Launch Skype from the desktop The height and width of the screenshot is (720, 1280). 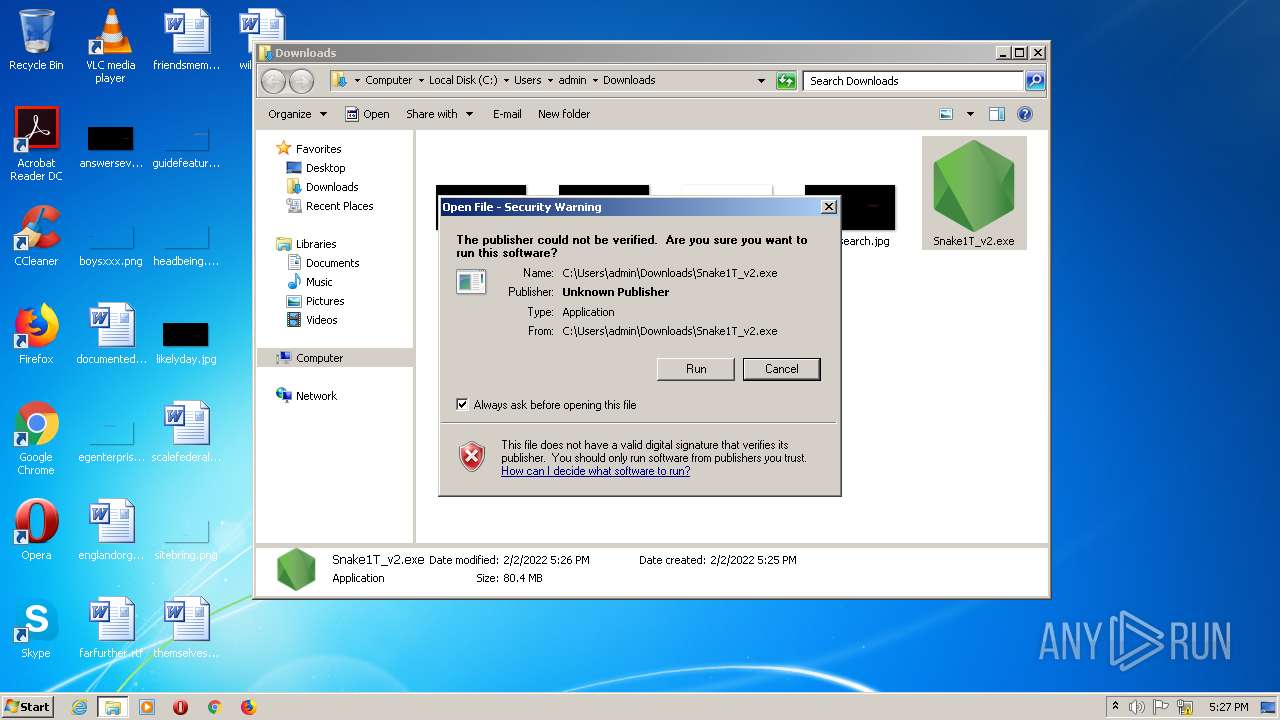coord(36,628)
